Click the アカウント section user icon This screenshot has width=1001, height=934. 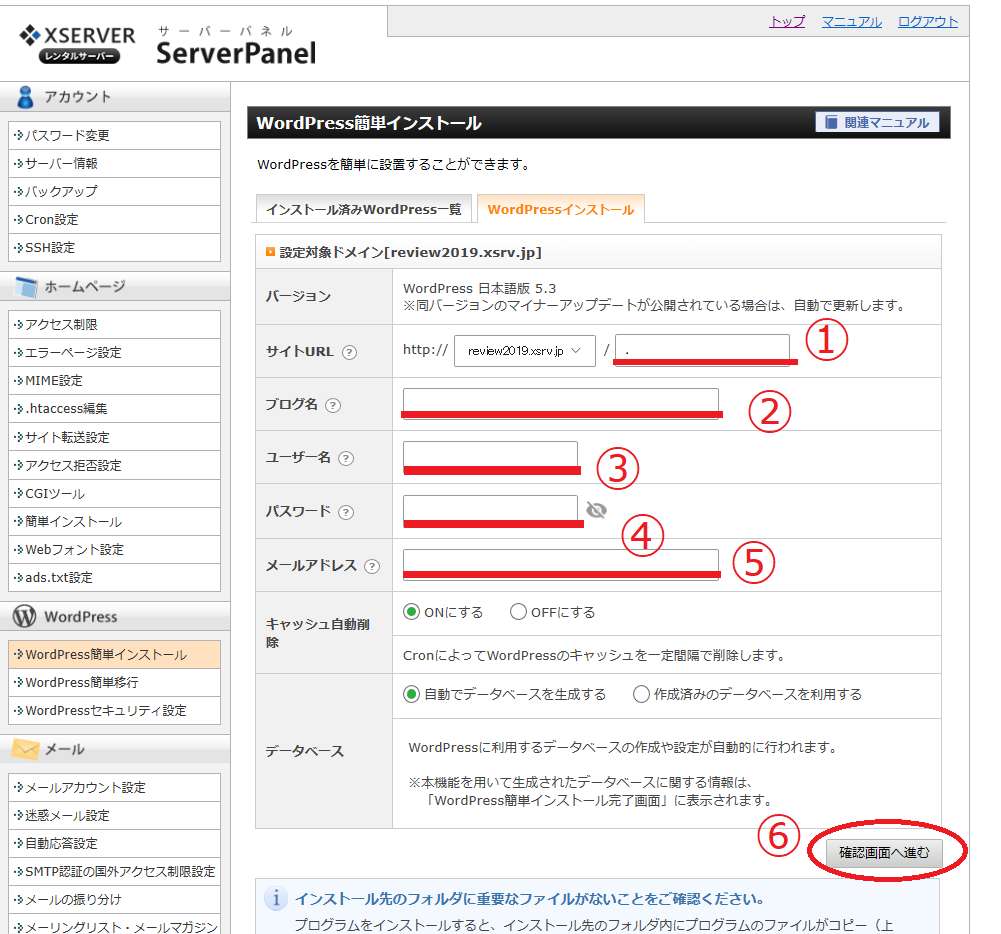(26, 97)
